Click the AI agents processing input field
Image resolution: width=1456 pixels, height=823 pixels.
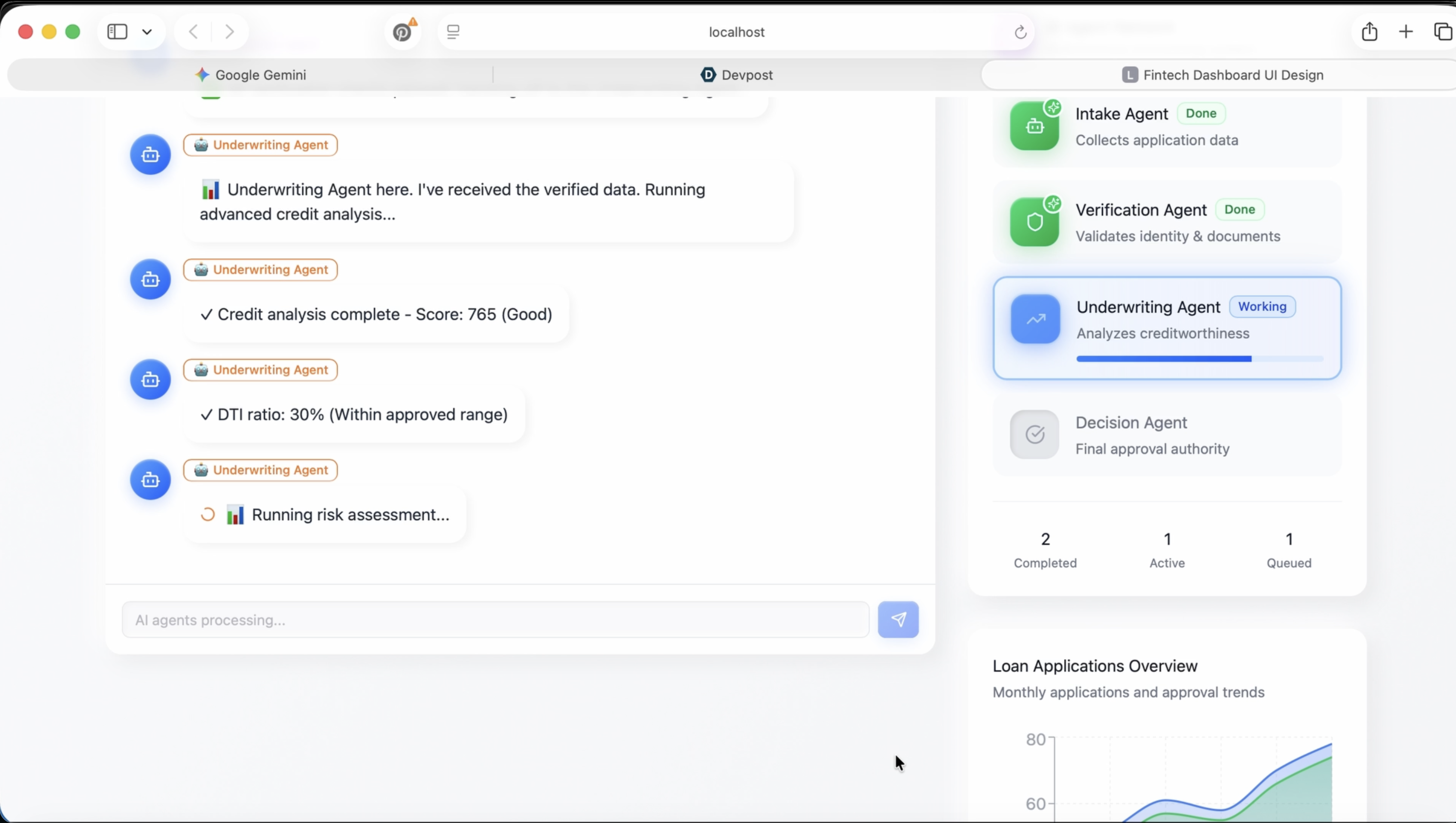[495, 620]
